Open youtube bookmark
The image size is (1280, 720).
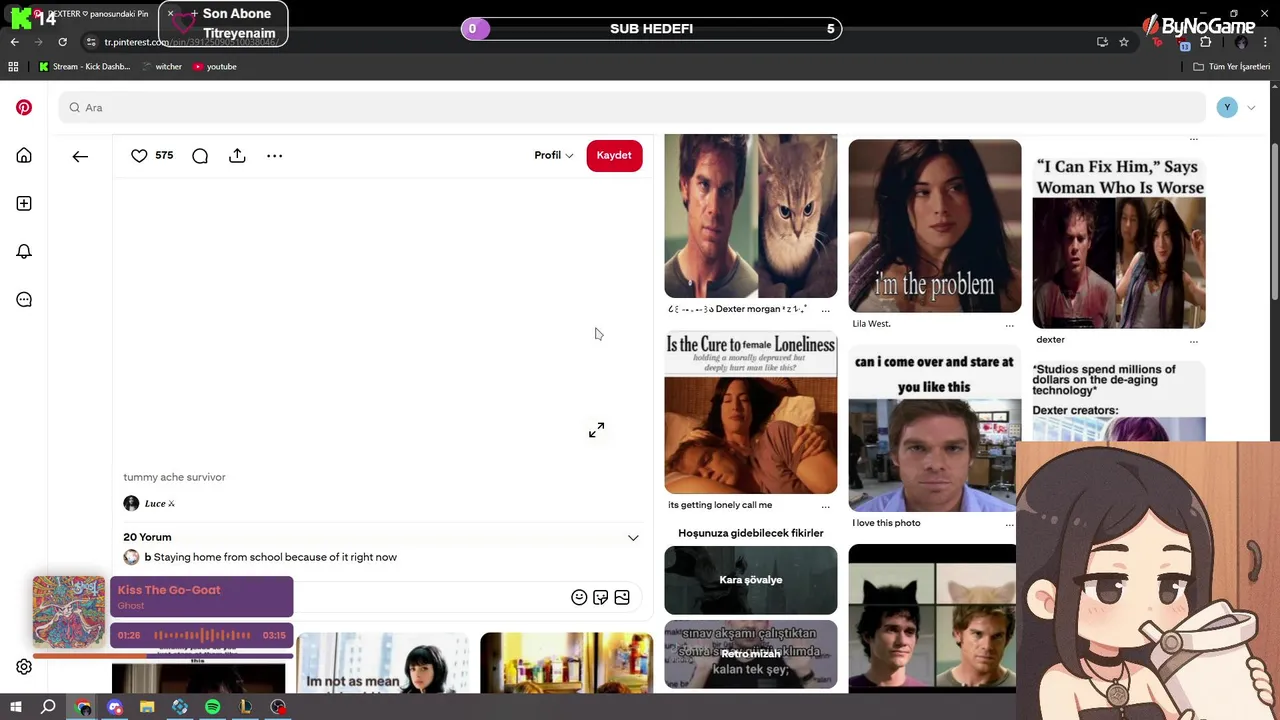pos(215,67)
